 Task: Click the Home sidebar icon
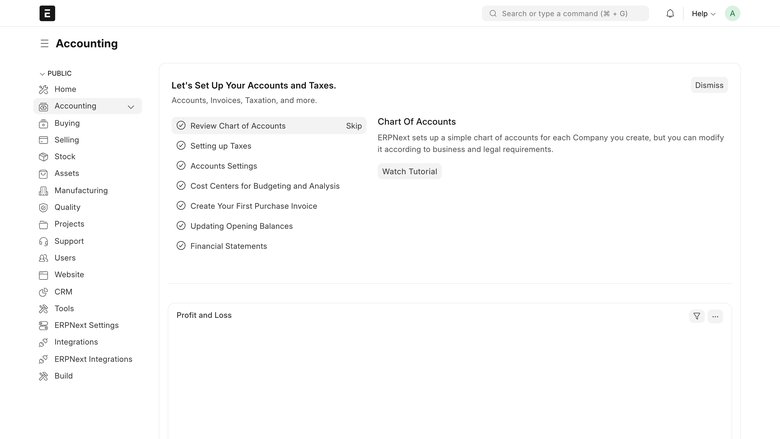coord(44,89)
